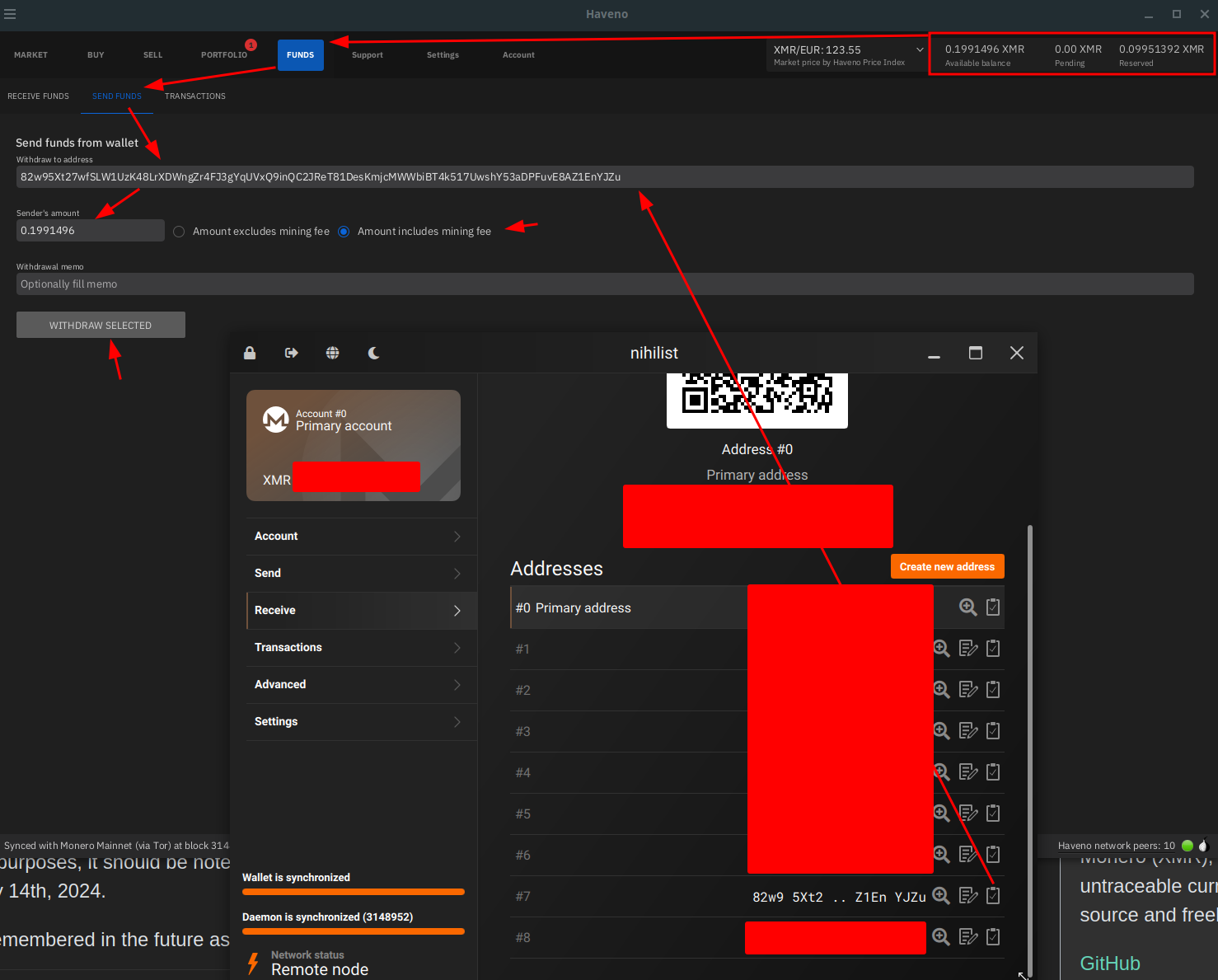Open the Haveno hamburger menu icon
Viewport: 1218px width, 980px height.
pyautogui.click(x=10, y=14)
